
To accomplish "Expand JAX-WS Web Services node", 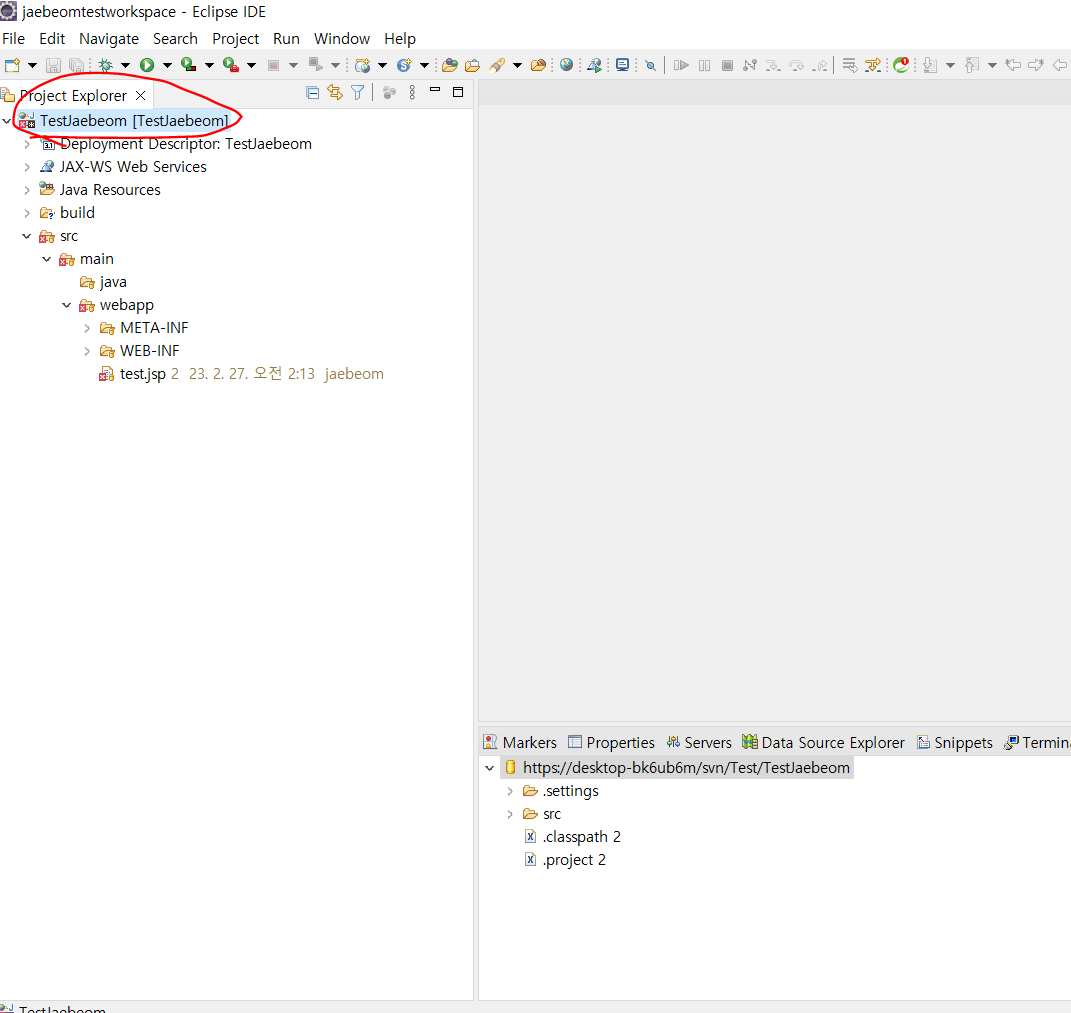I will pos(27,167).
